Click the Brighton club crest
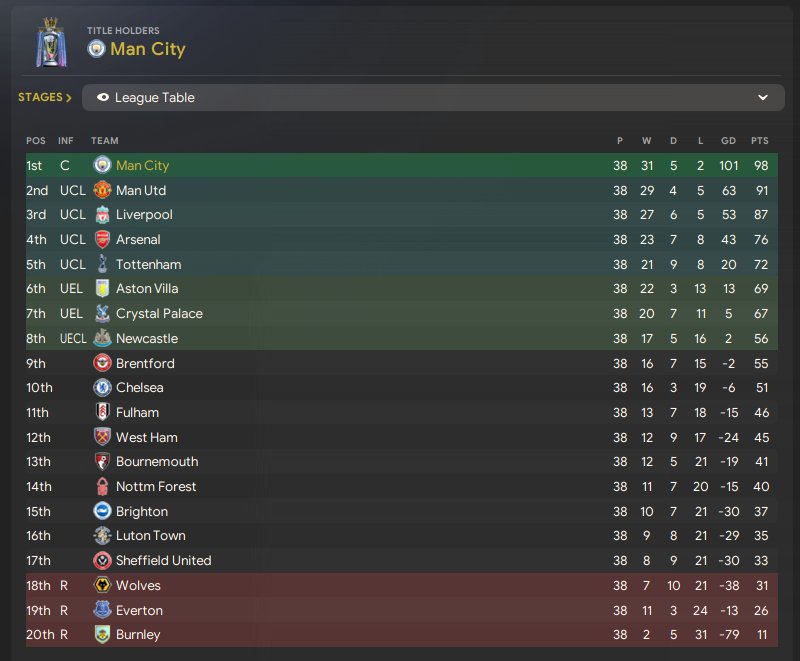The height and width of the screenshot is (661, 800). click(103, 511)
